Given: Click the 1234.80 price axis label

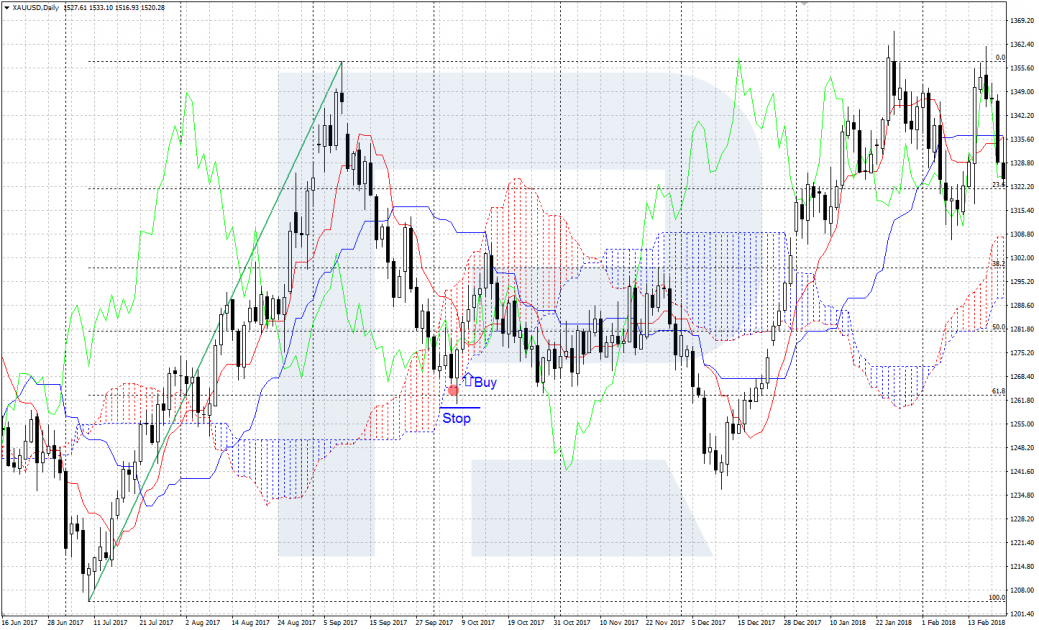Looking at the screenshot, I should tap(1023, 496).
